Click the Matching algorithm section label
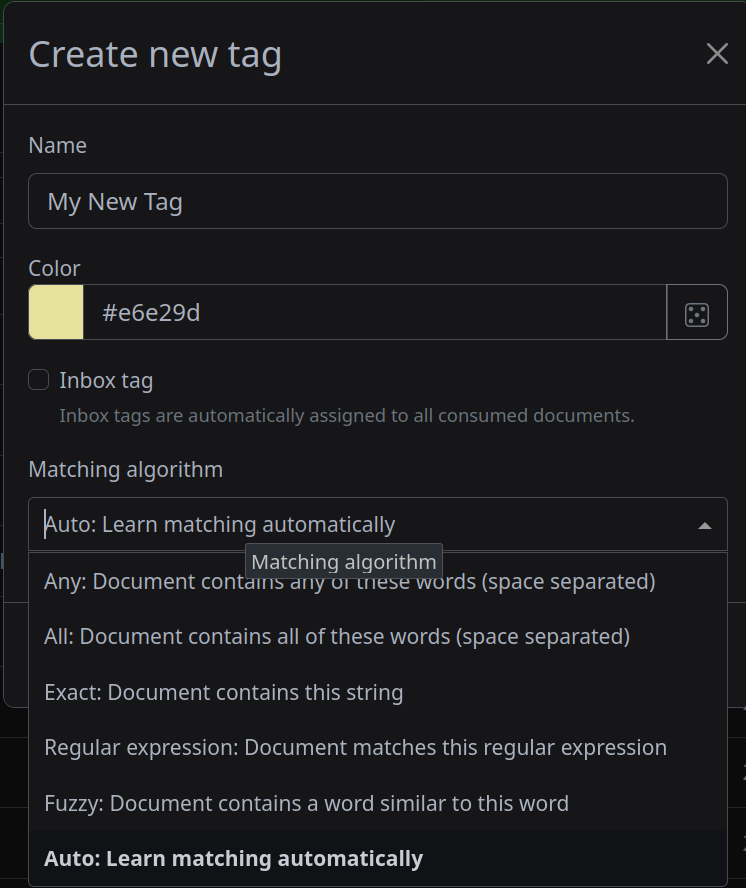Image resolution: width=746 pixels, height=888 pixels. (x=125, y=470)
